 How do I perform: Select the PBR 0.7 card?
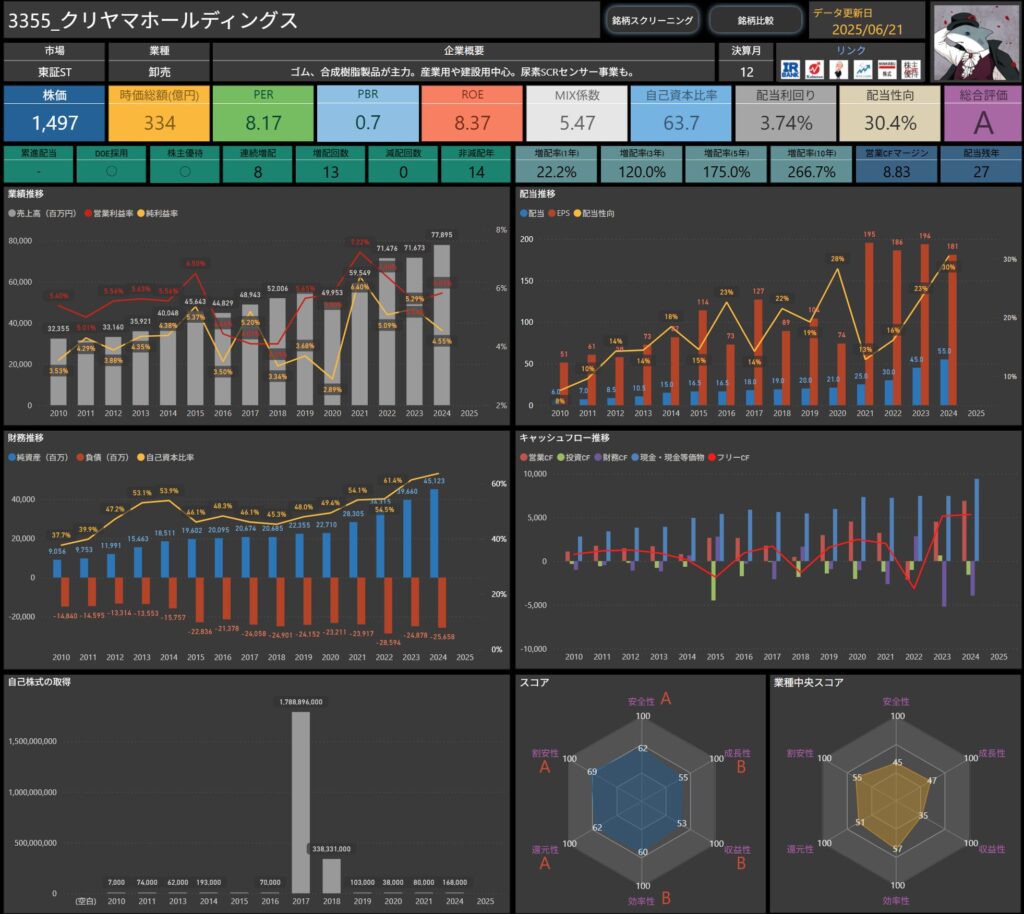[x=368, y=113]
